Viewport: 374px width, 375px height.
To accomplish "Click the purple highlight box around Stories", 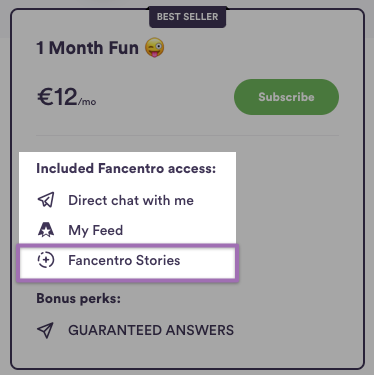I will [x=128, y=263].
